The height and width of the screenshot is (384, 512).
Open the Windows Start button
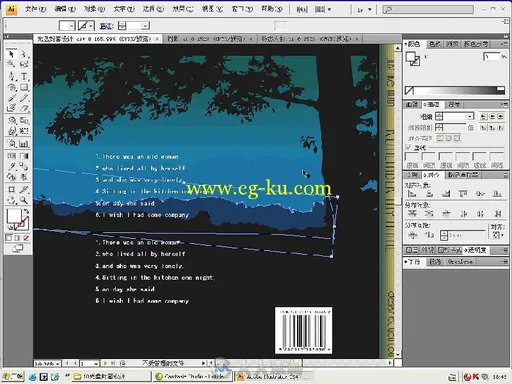(x=13, y=377)
